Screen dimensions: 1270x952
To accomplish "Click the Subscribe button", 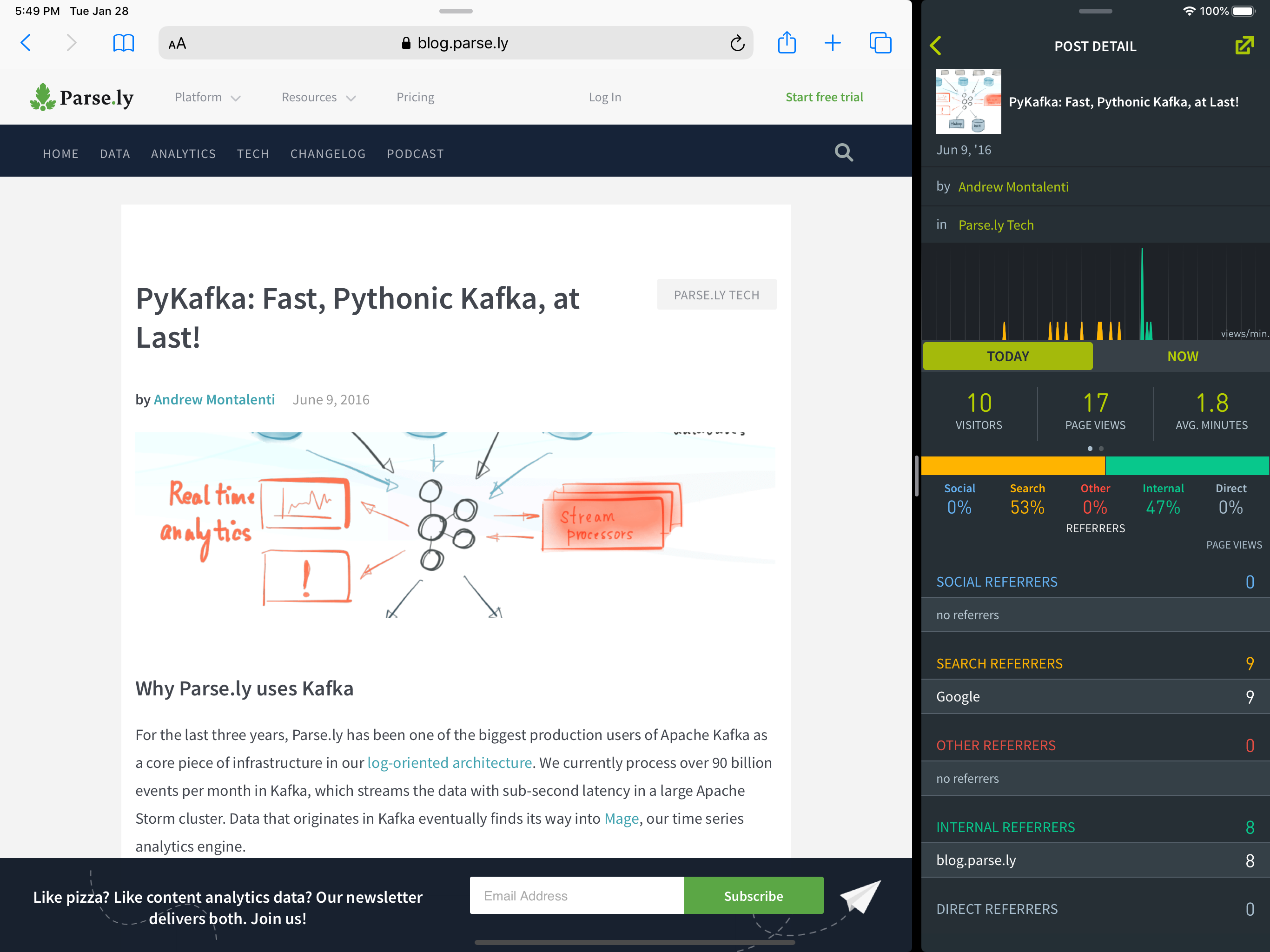I will (x=753, y=896).
